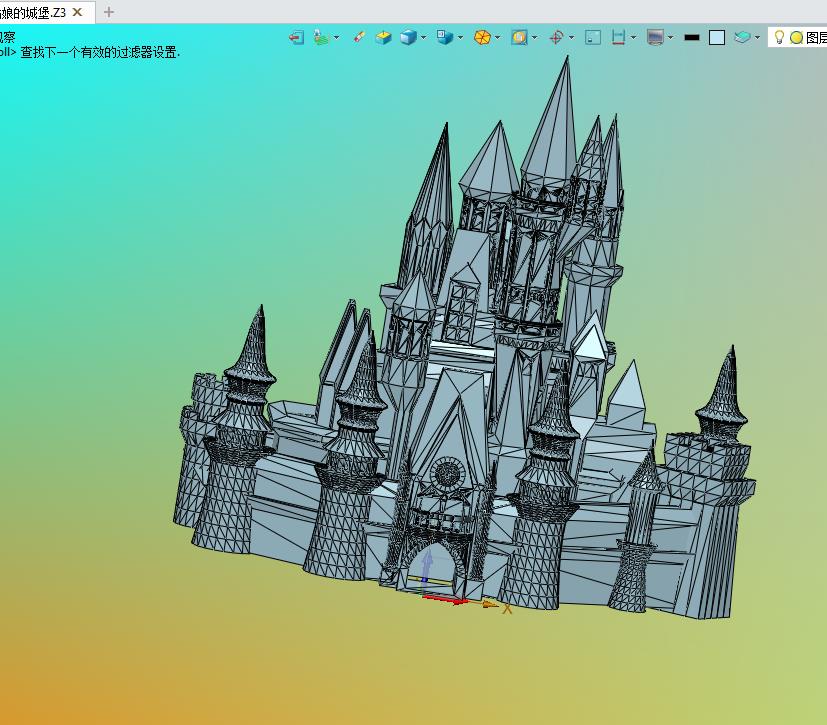The height and width of the screenshot is (725, 827).
Task: Click the small square window icon
Action: [x=593, y=37]
